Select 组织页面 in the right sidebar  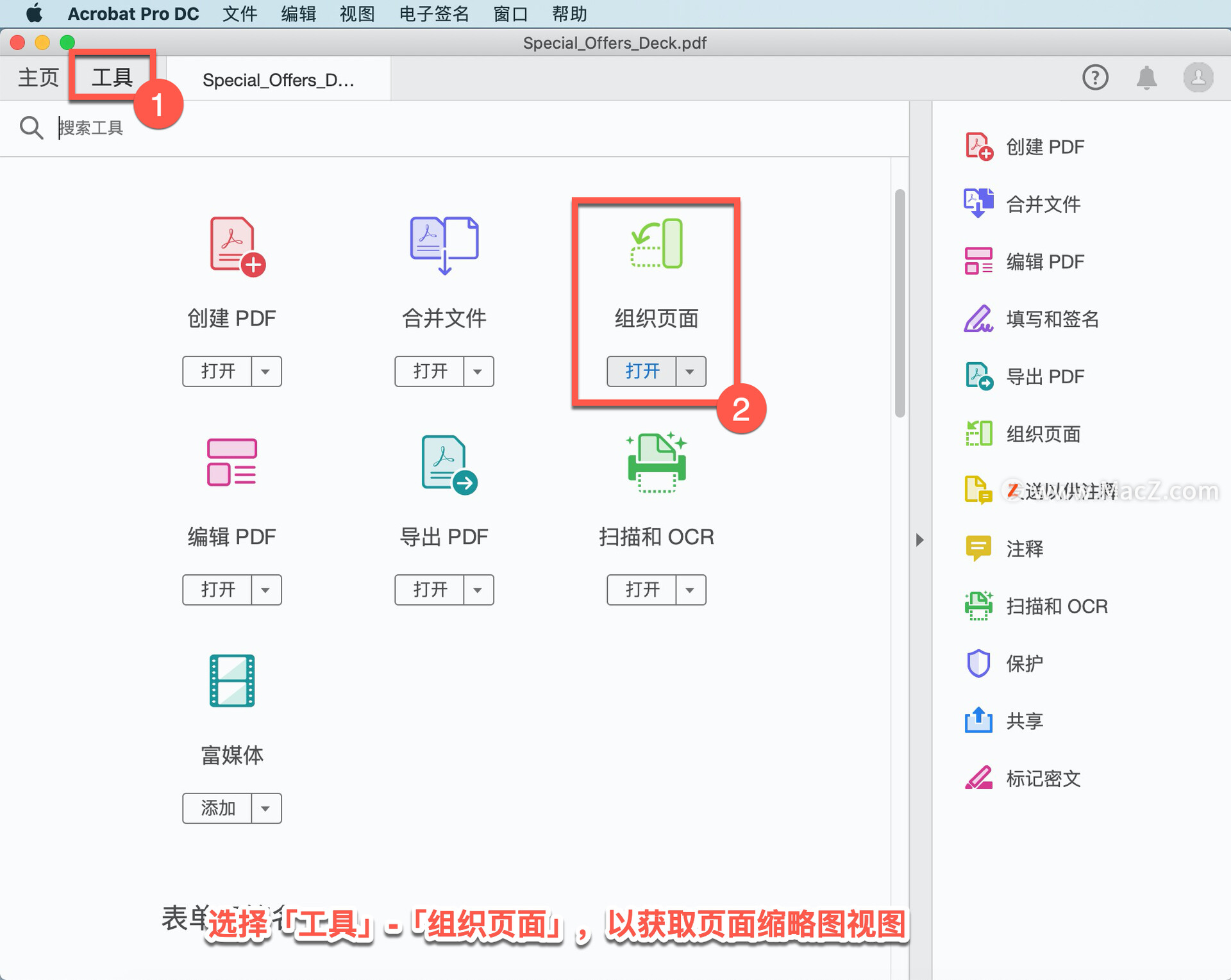click(1022, 434)
